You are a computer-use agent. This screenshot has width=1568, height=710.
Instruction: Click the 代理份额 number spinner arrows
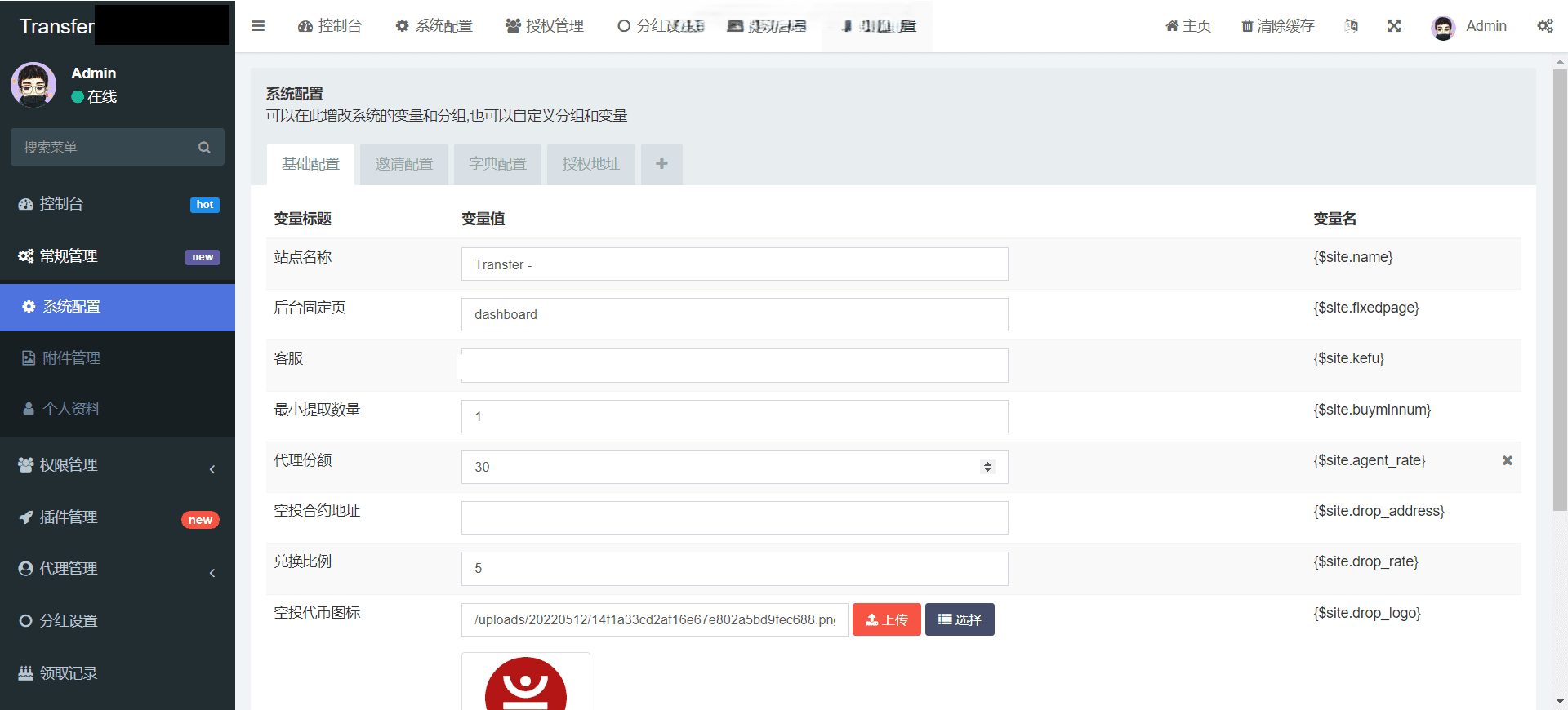click(987, 467)
